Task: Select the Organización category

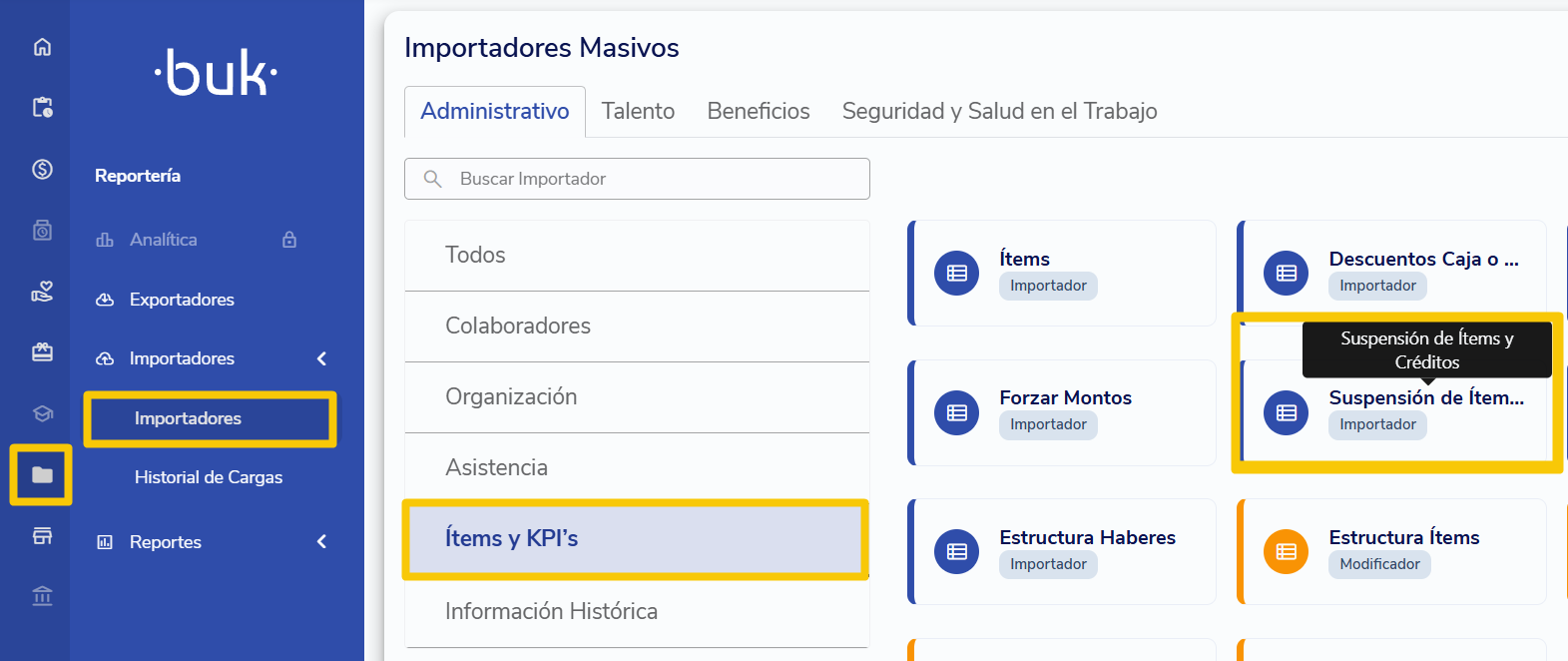Action: pos(637,397)
